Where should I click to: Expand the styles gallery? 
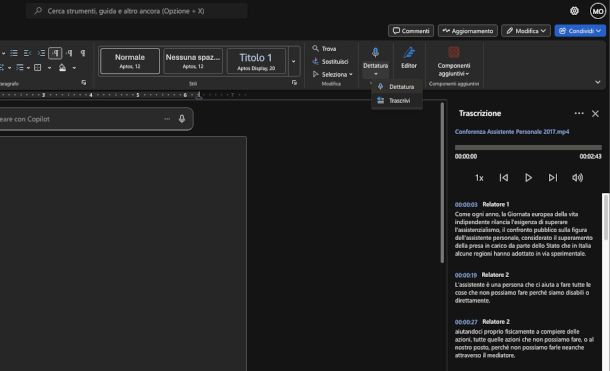[x=294, y=61]
